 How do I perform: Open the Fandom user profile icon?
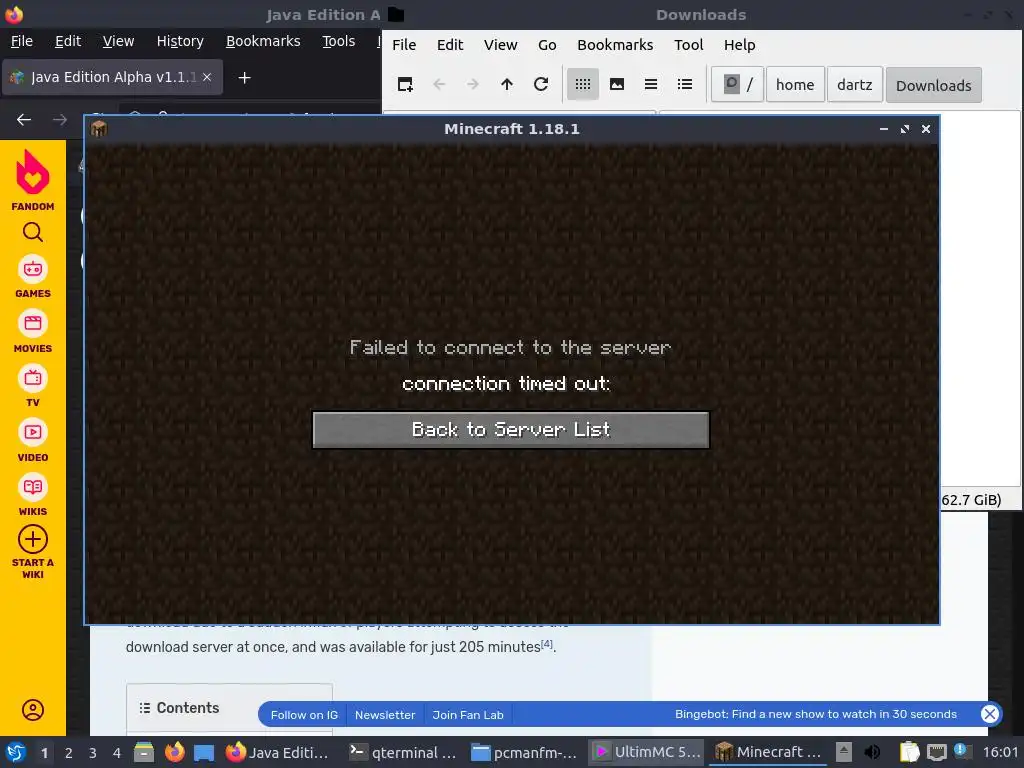pos(33,710)
